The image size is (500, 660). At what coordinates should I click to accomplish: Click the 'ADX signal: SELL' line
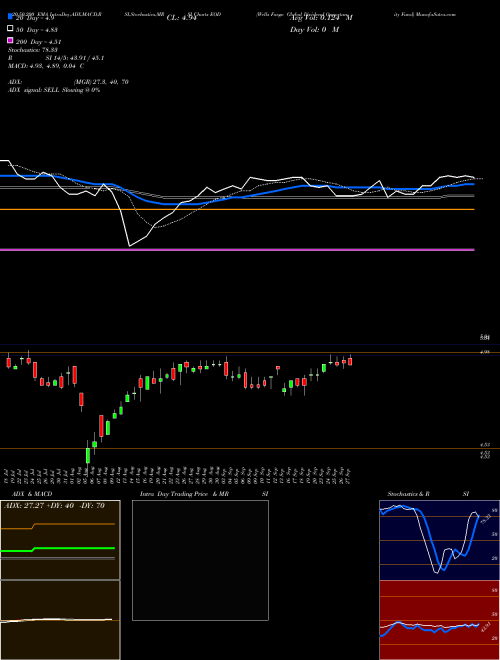54,90
